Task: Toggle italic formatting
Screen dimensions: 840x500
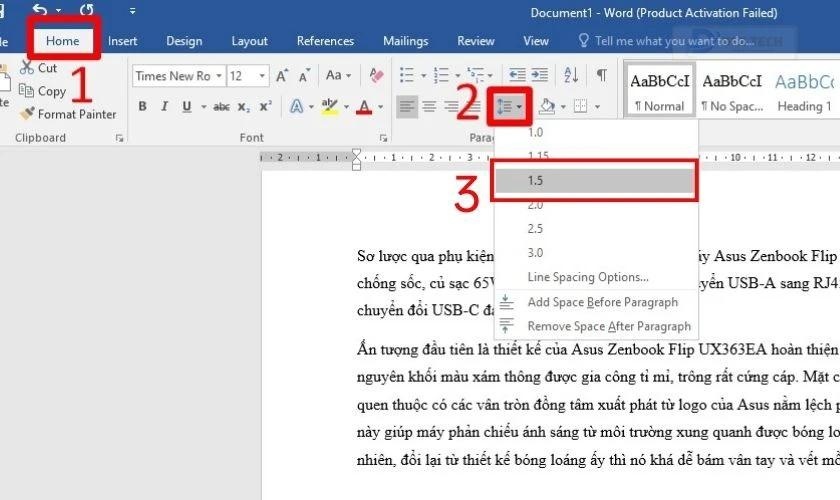Action: (164, 106)
